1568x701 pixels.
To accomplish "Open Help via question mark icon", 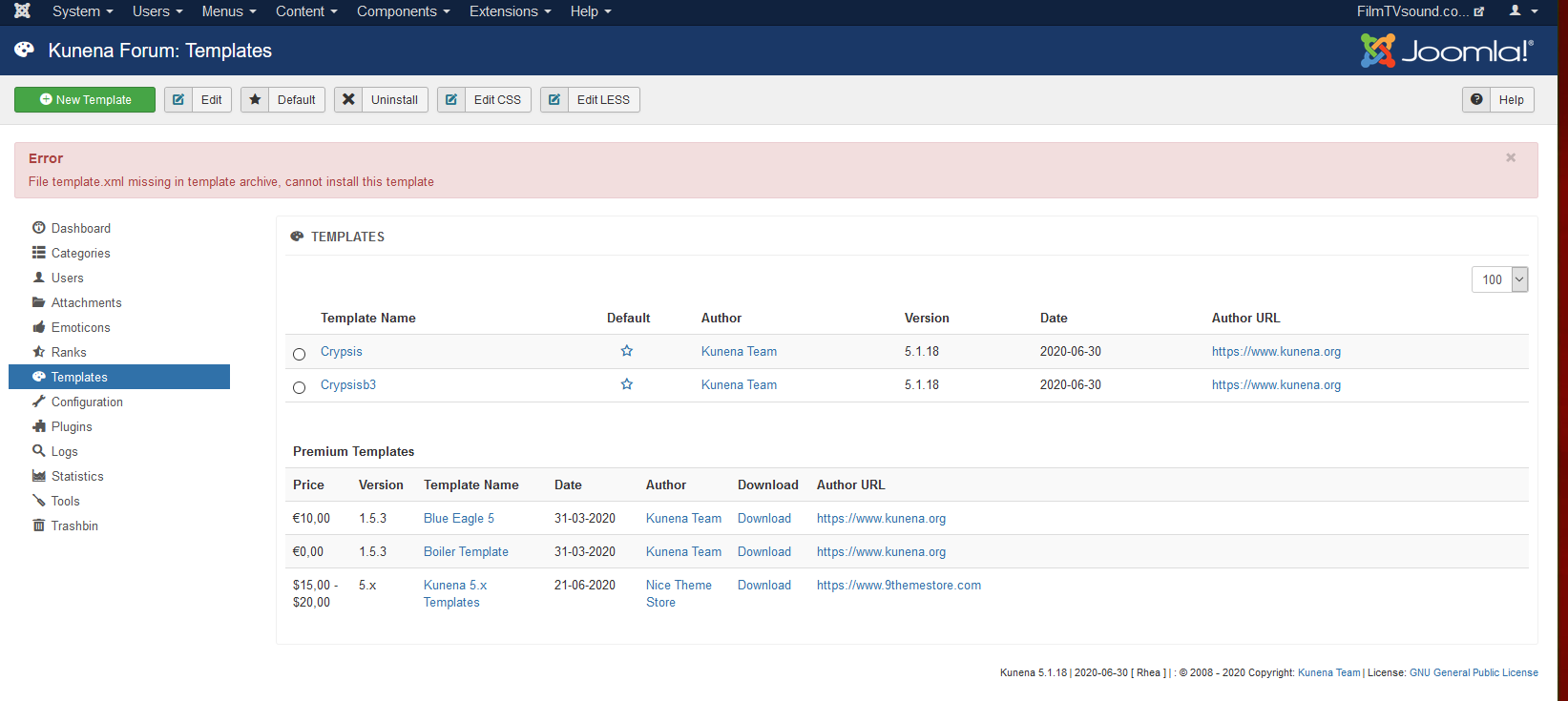I will pos(1476,100).
